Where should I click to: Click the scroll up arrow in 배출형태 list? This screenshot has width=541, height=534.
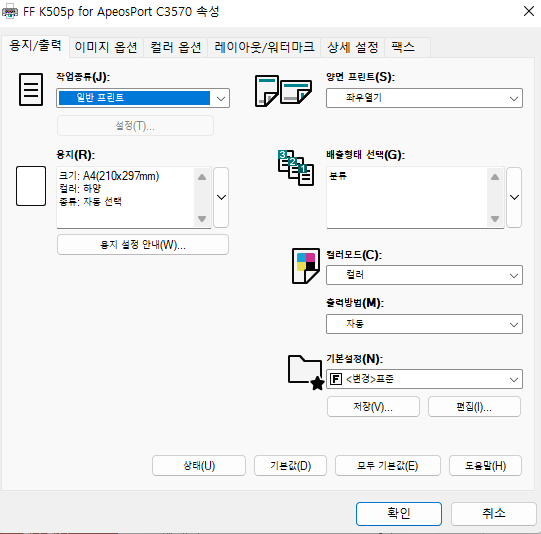click(x=495, y=177)
